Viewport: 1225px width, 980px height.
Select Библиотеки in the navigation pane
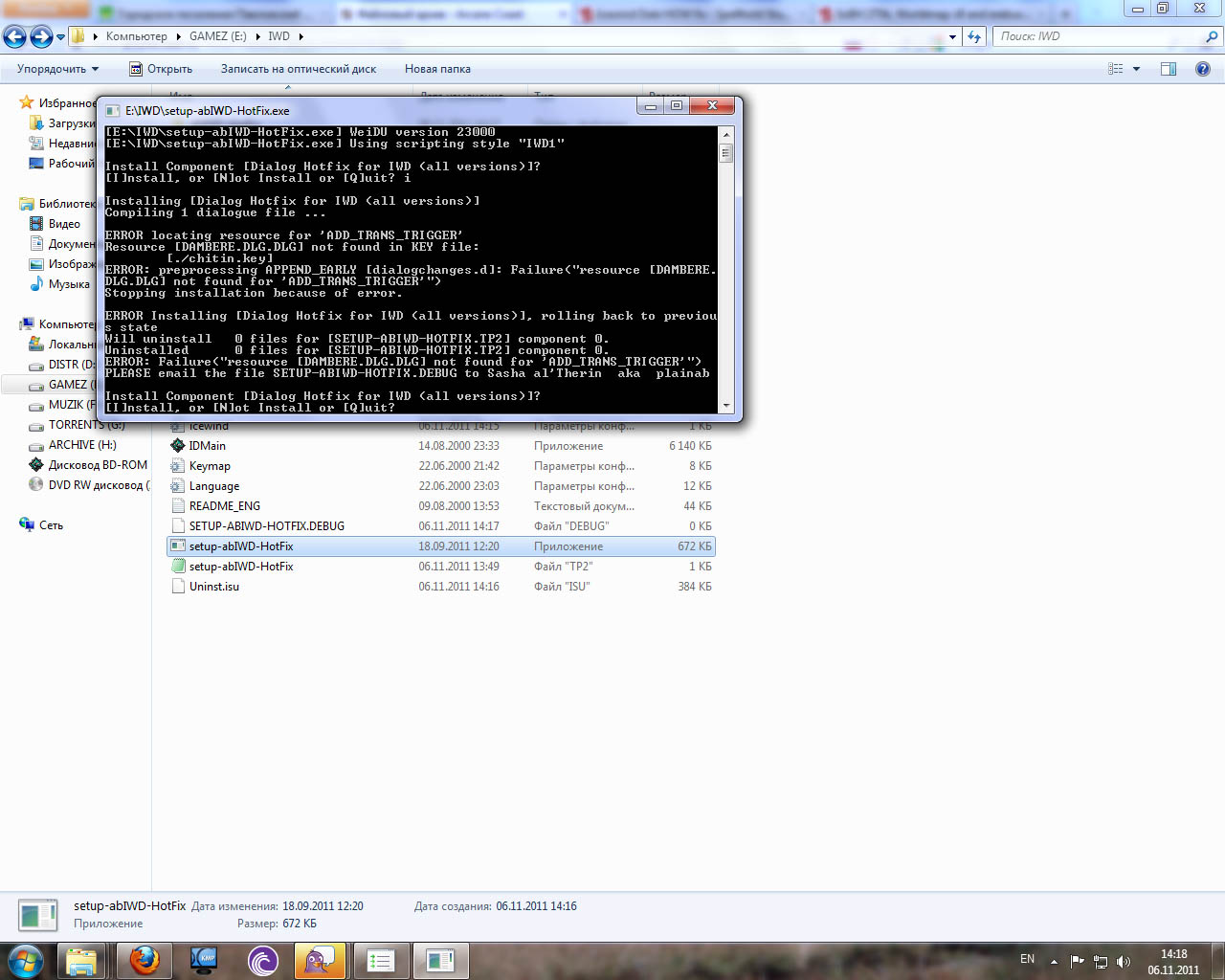coord(57,204)
